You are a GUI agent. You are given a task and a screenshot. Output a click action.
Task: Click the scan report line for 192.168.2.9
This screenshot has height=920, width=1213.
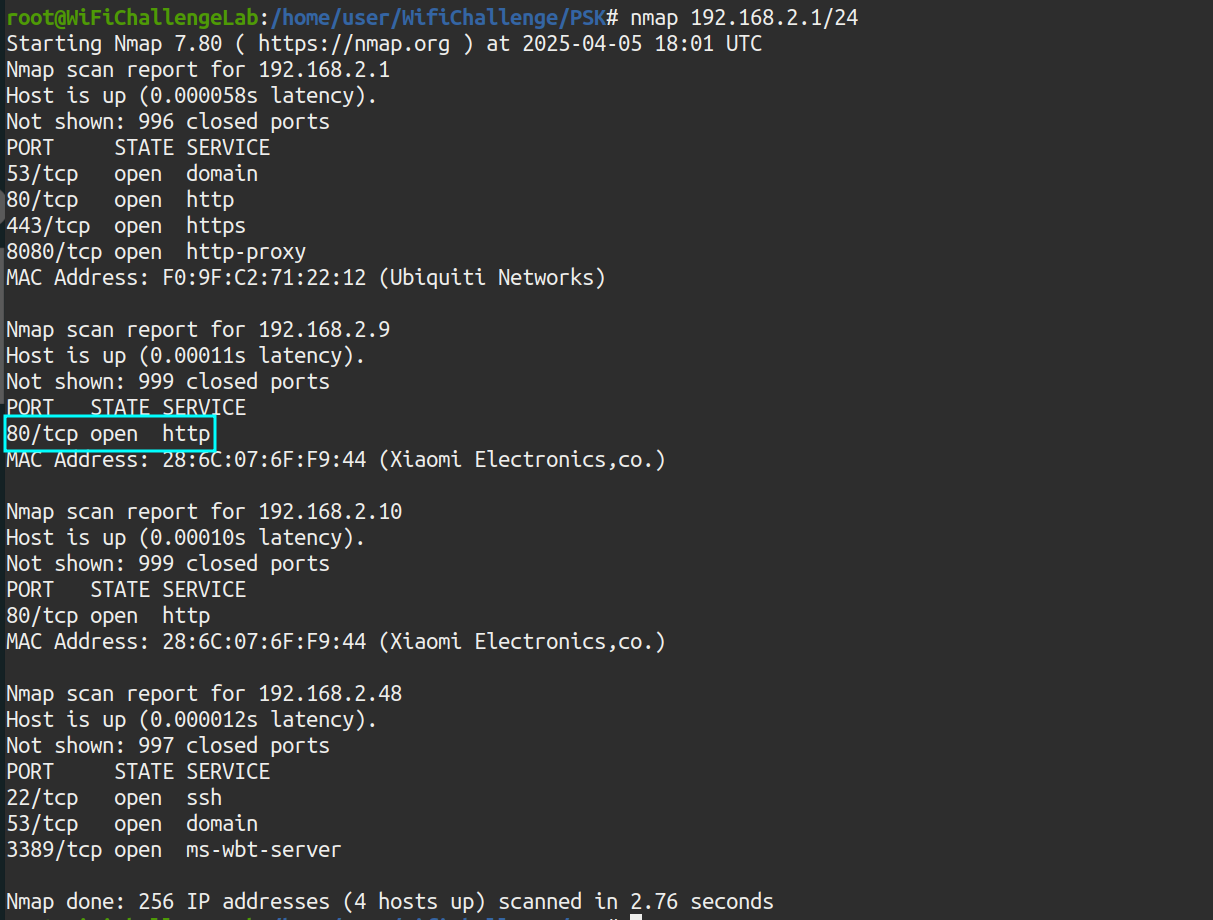(x=198, y=330)
